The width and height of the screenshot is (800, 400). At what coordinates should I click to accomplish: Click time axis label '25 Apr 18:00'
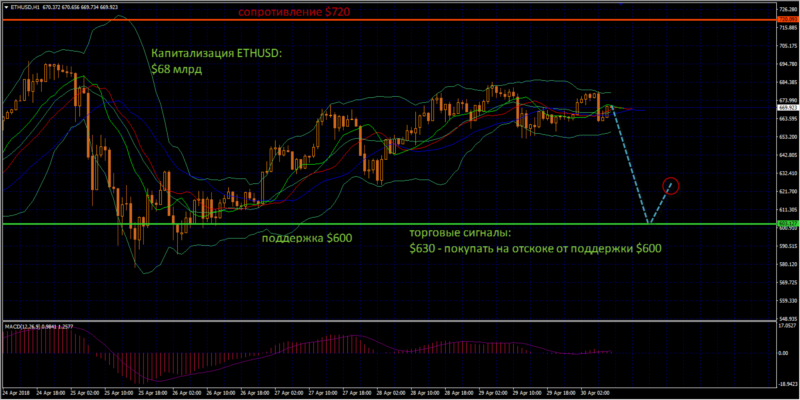point(153,394)
